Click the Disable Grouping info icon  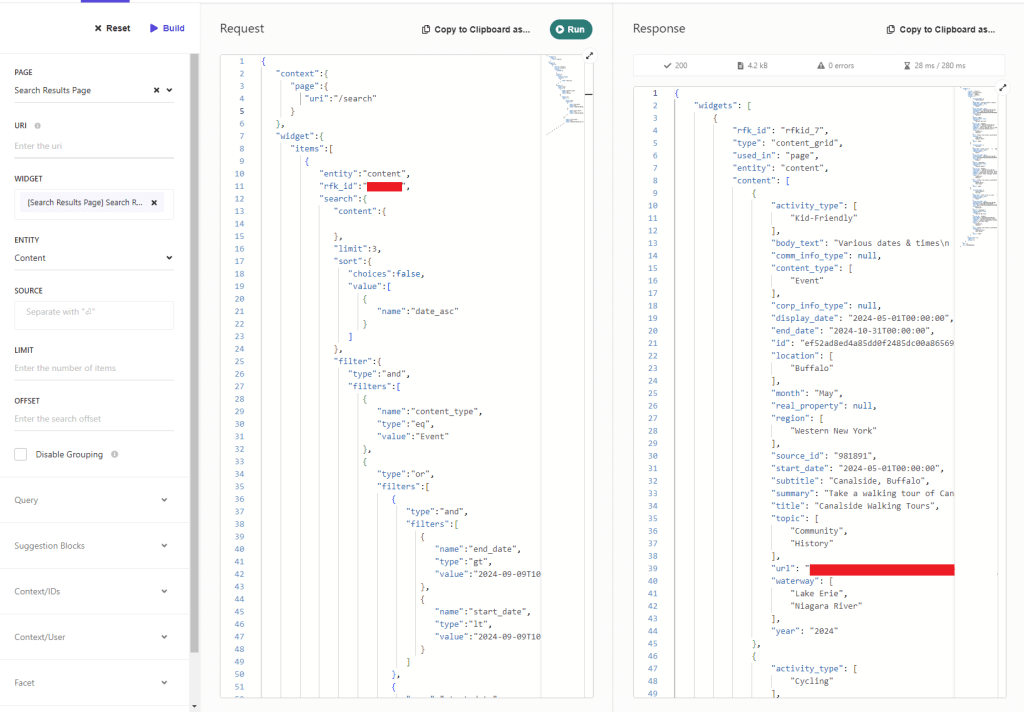click(x=114, y=454)
